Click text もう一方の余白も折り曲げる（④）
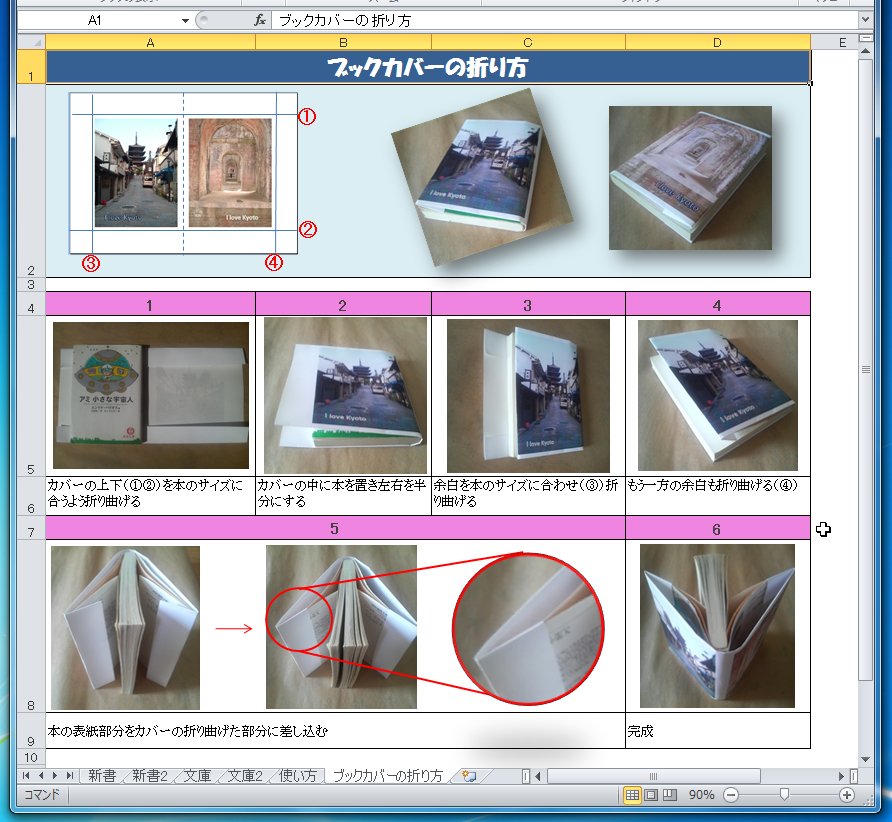Image resolution: width=892 pixels, height=822 pixels. (712, 485)
